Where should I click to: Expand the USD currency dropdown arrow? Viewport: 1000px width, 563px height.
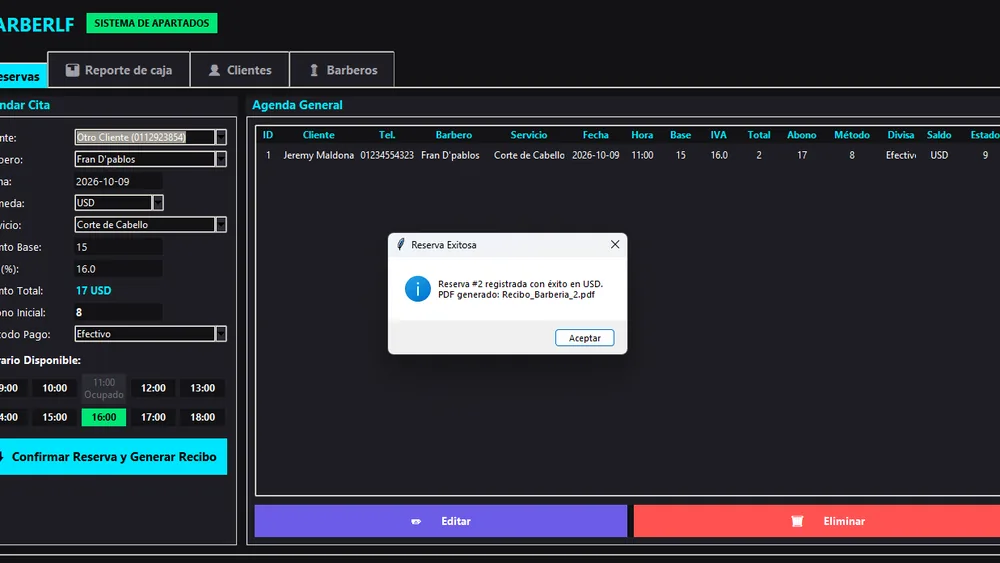click(158, 203)
